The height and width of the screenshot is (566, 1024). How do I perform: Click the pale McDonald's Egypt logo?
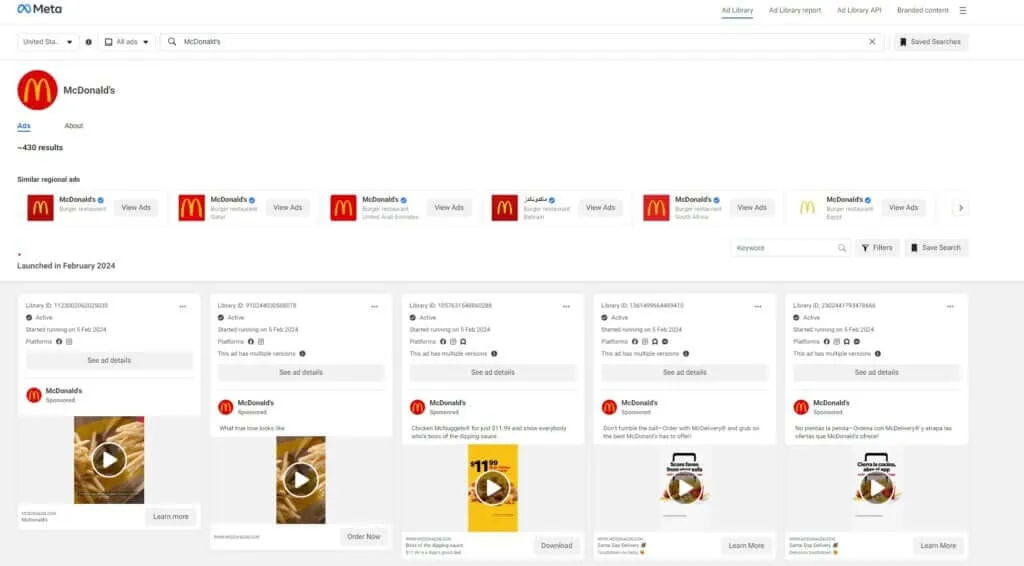807,208
